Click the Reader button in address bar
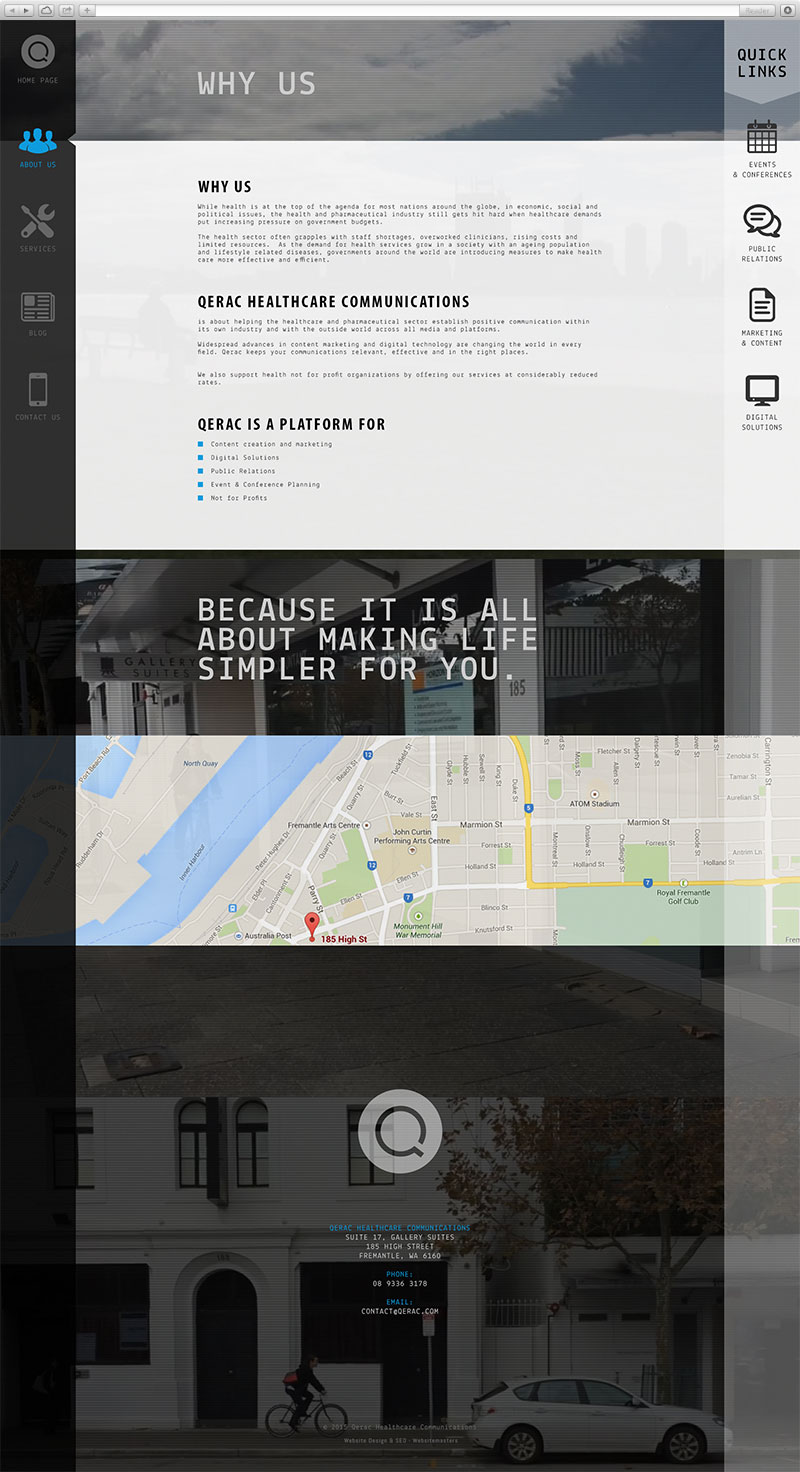 coord(757,10)
